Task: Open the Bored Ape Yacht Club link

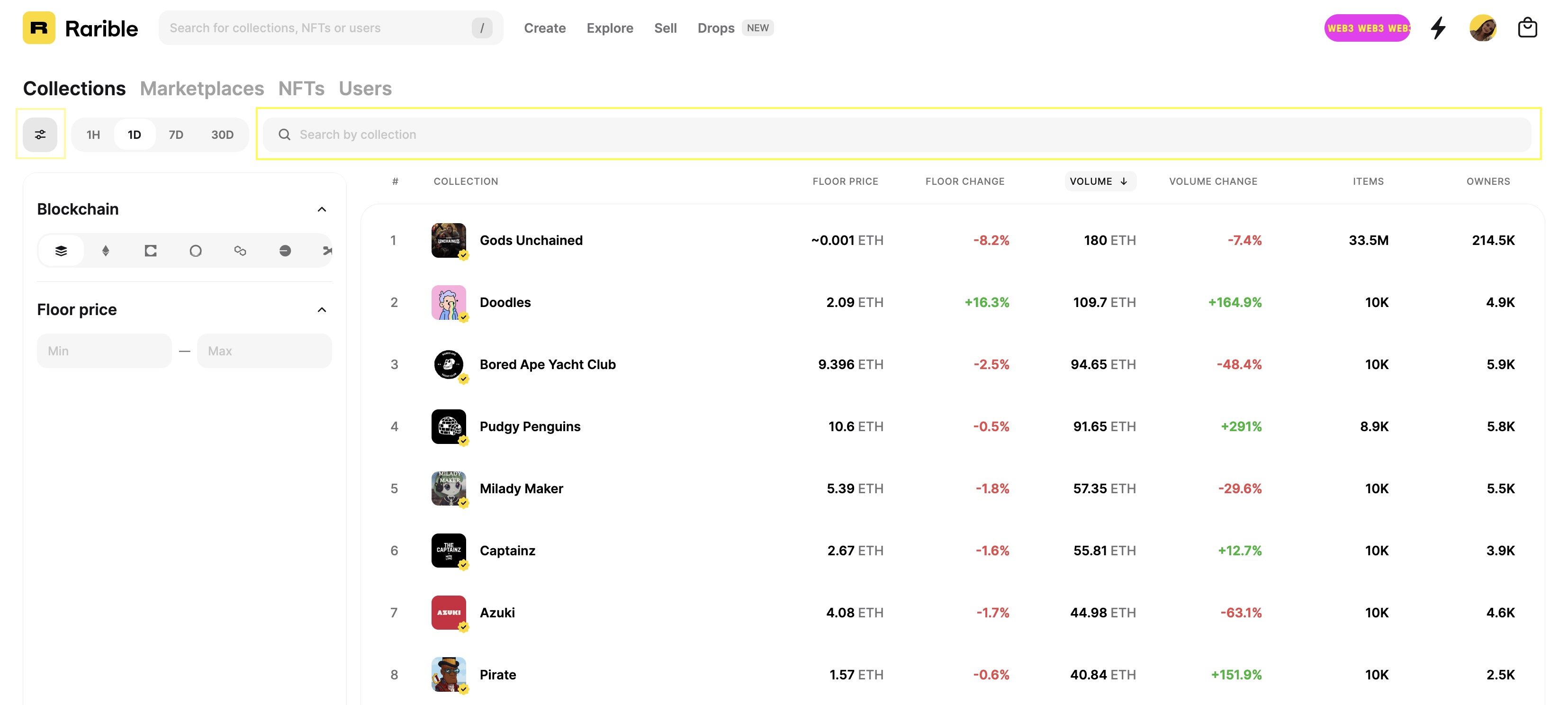Action: coord(548,365)
